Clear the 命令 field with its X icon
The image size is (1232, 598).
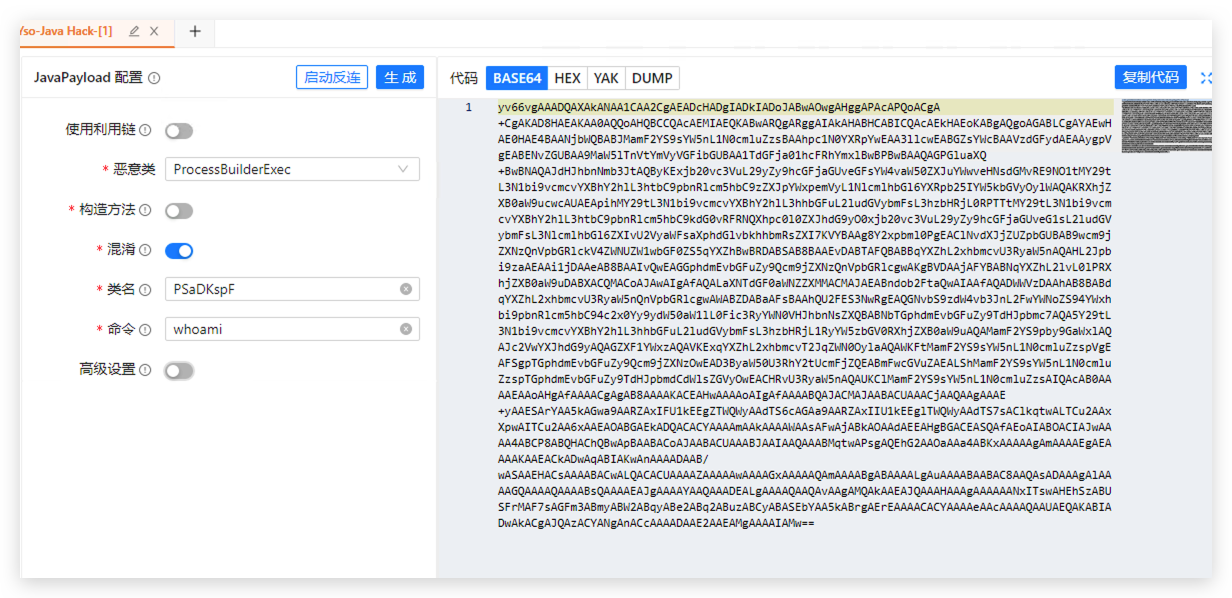[406, 329]
